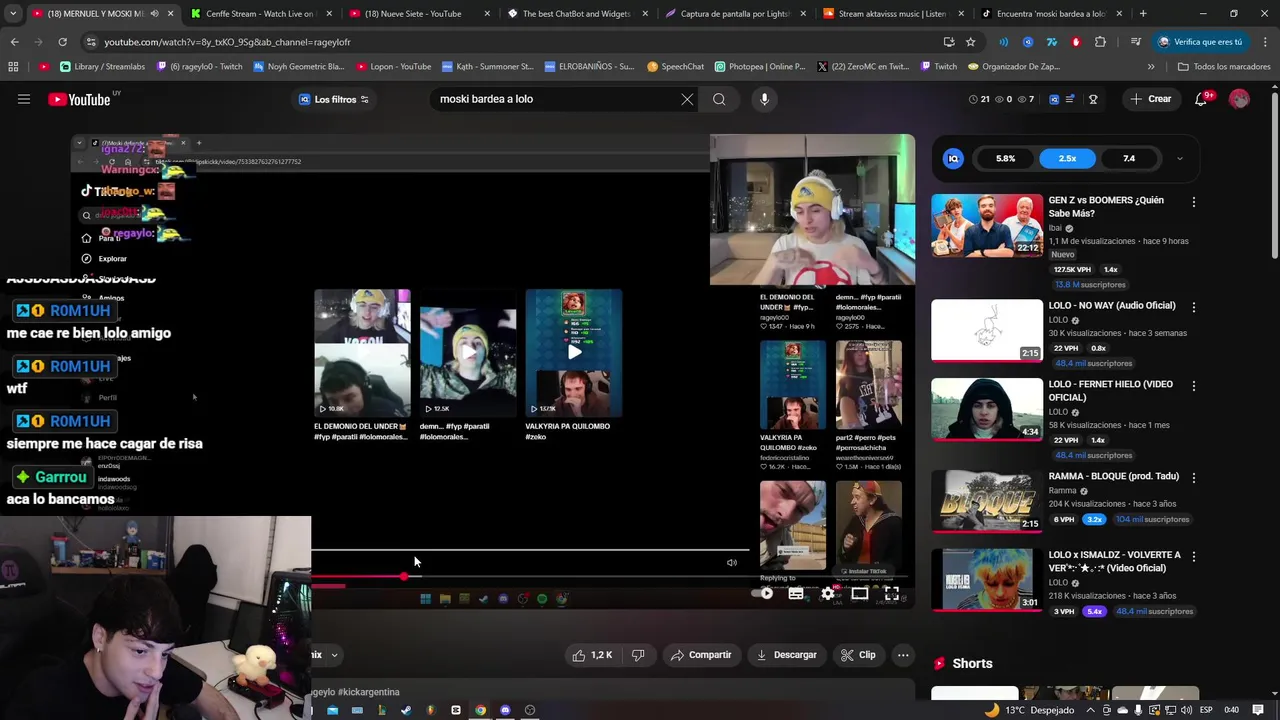Mute via embedded TikTok volume icon
Viewport: 1280px width, 720px height.
click(732, 562)
